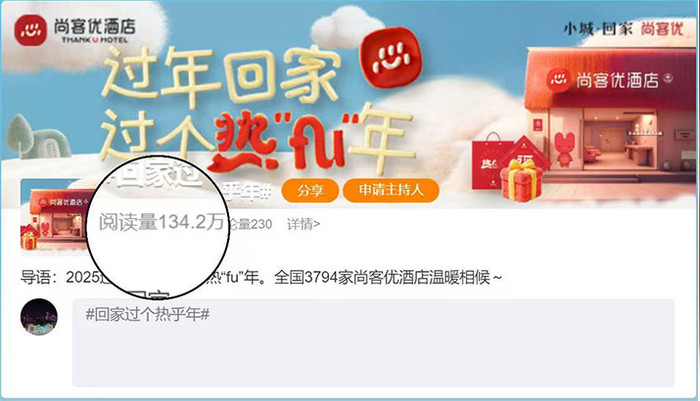Expand topic details via 详情> link
The height and width of the screenshot is (401, 700).
[x=304, y=224]
